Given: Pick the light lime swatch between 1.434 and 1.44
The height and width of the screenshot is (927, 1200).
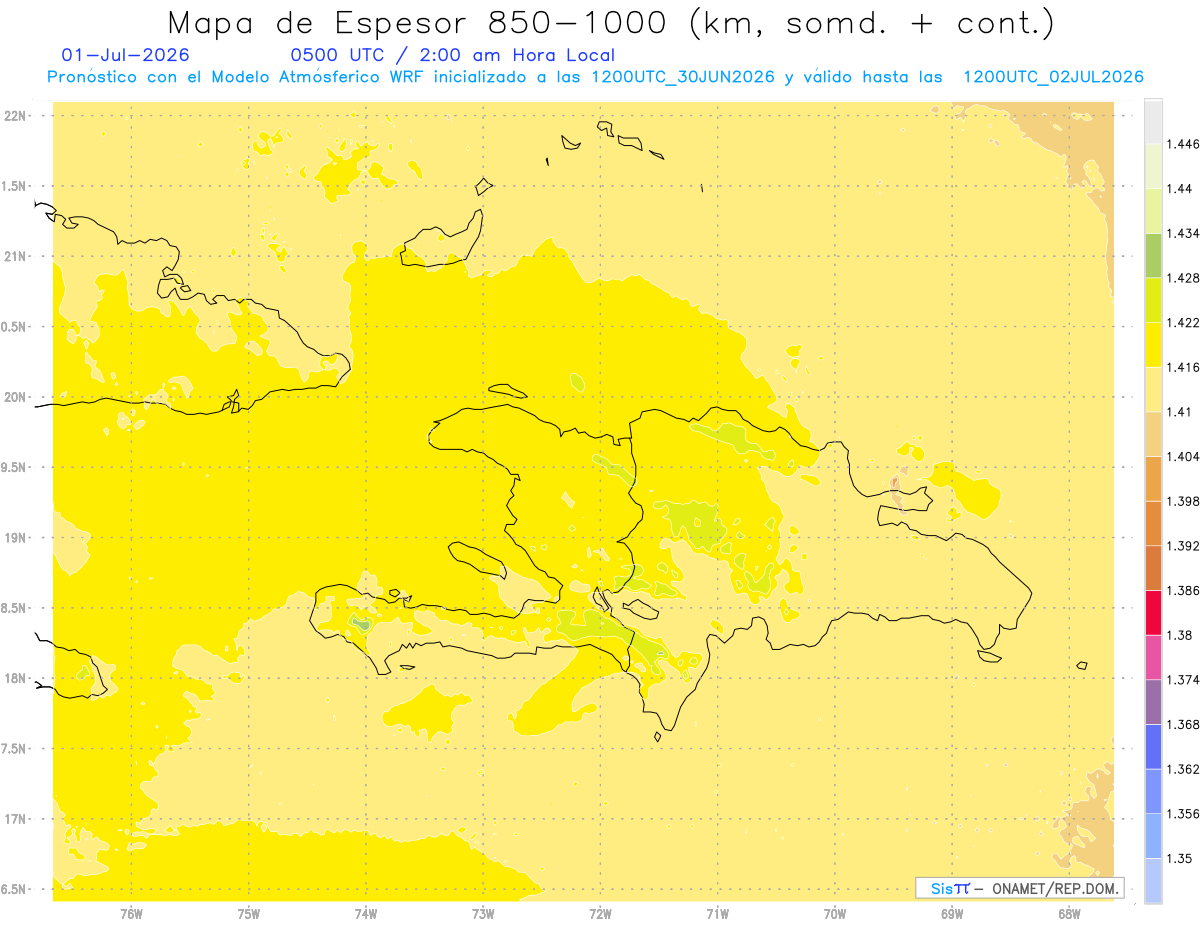Looking at the screenshot, I should (1154, 211).
